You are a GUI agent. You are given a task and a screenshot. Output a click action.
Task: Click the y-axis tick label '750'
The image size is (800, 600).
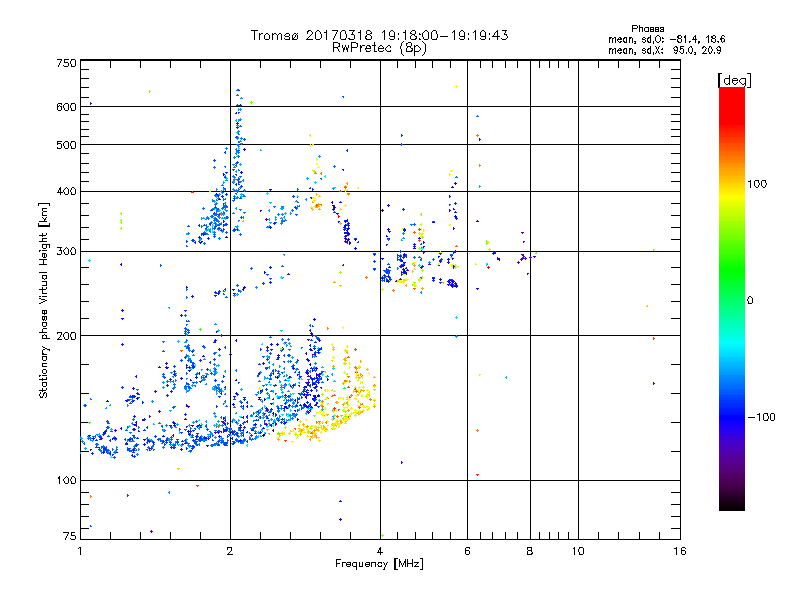(66, 63)
